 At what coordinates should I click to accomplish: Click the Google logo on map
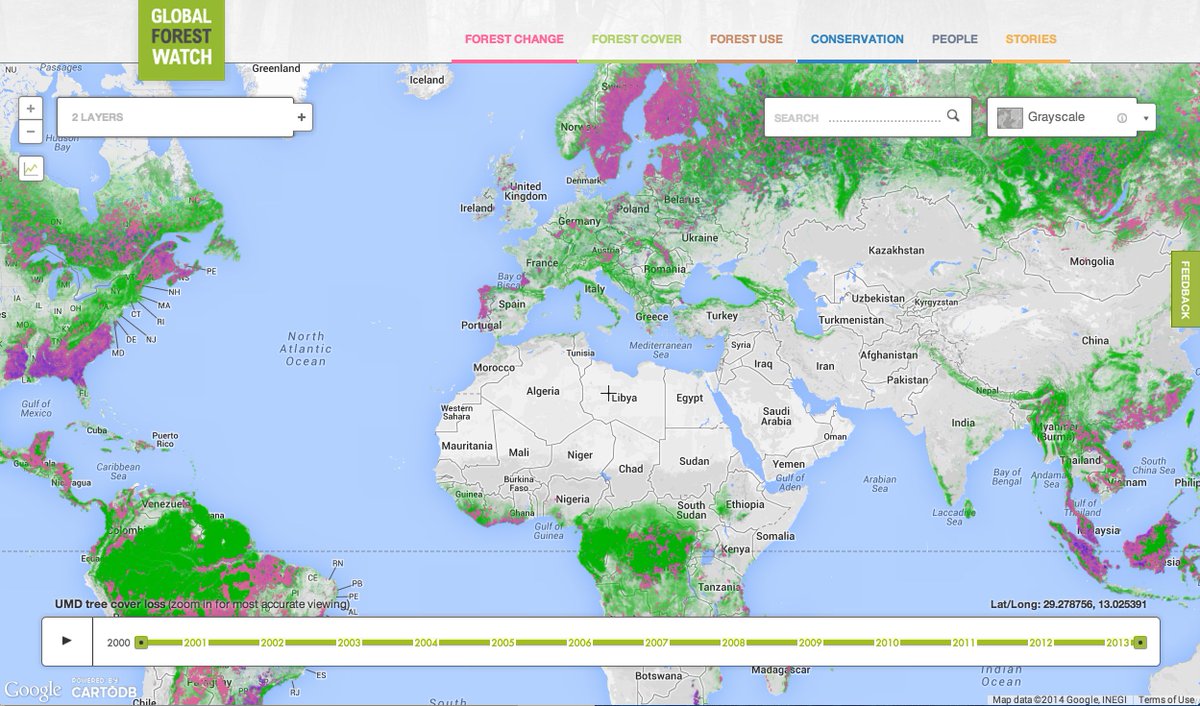(32, 690)
